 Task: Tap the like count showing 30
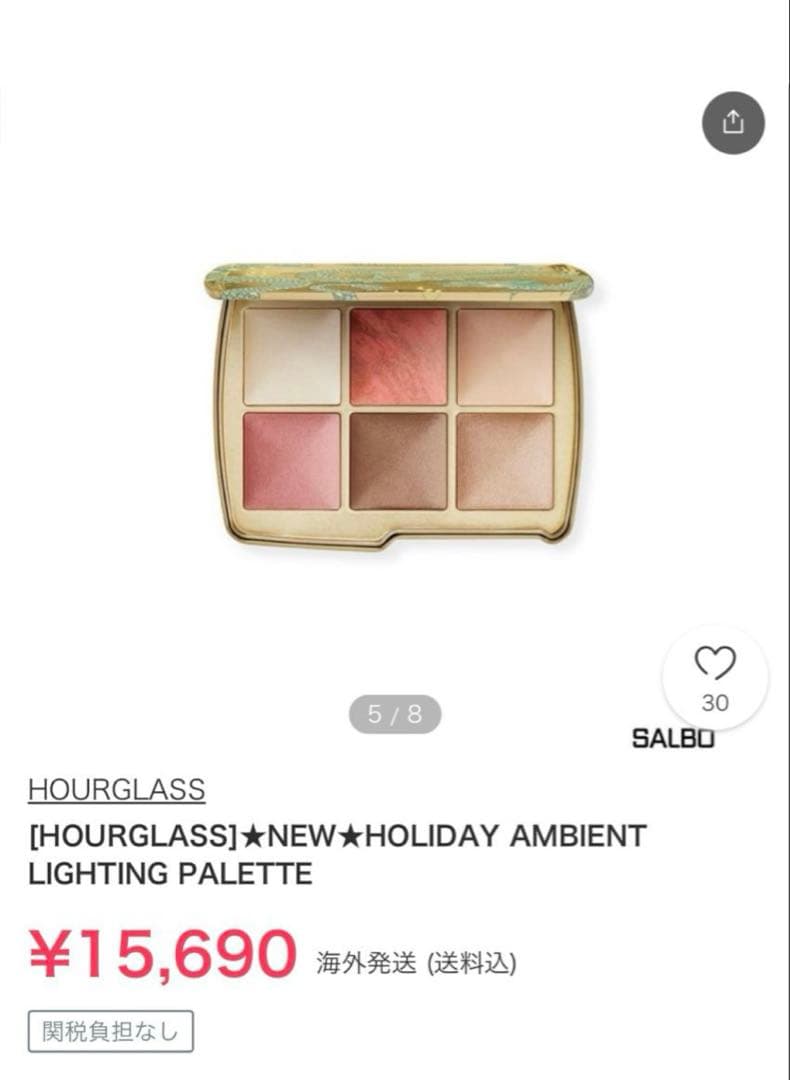coord(715,703)
